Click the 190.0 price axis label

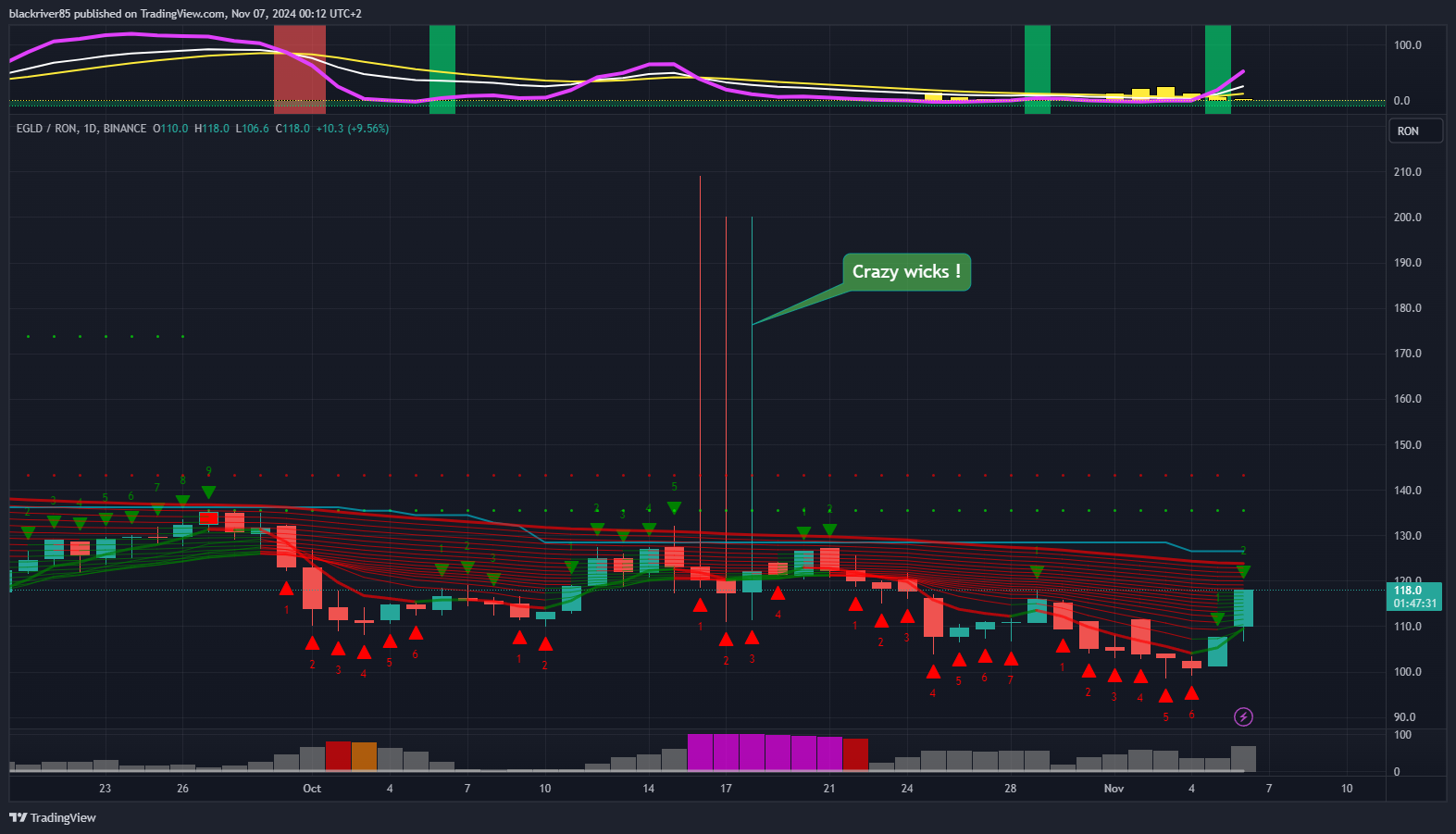click(1407, 263)
